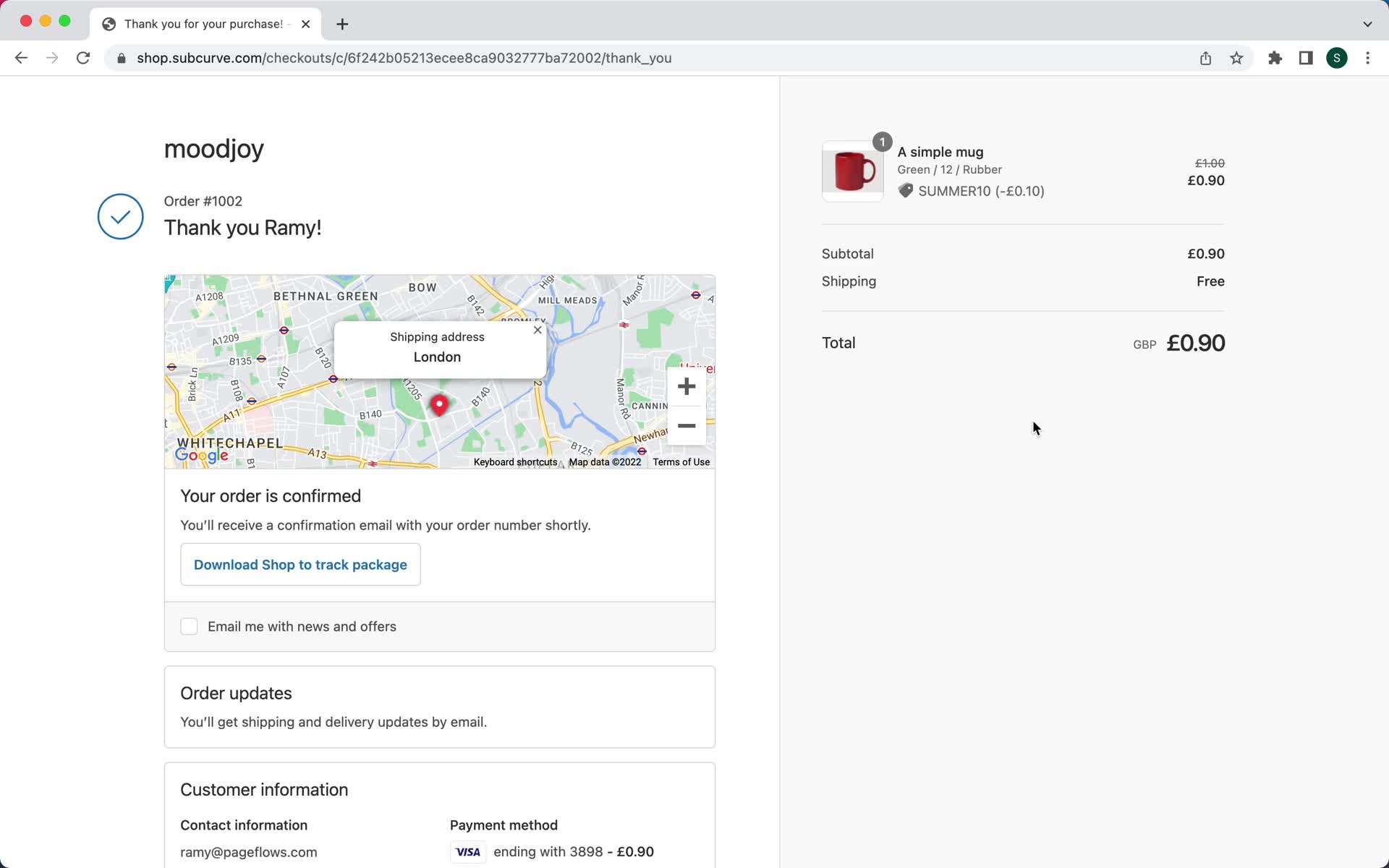Toggle the email news and offers checkbox
The width and height of the screenshot is (1389, 868).
click(189, 627)
